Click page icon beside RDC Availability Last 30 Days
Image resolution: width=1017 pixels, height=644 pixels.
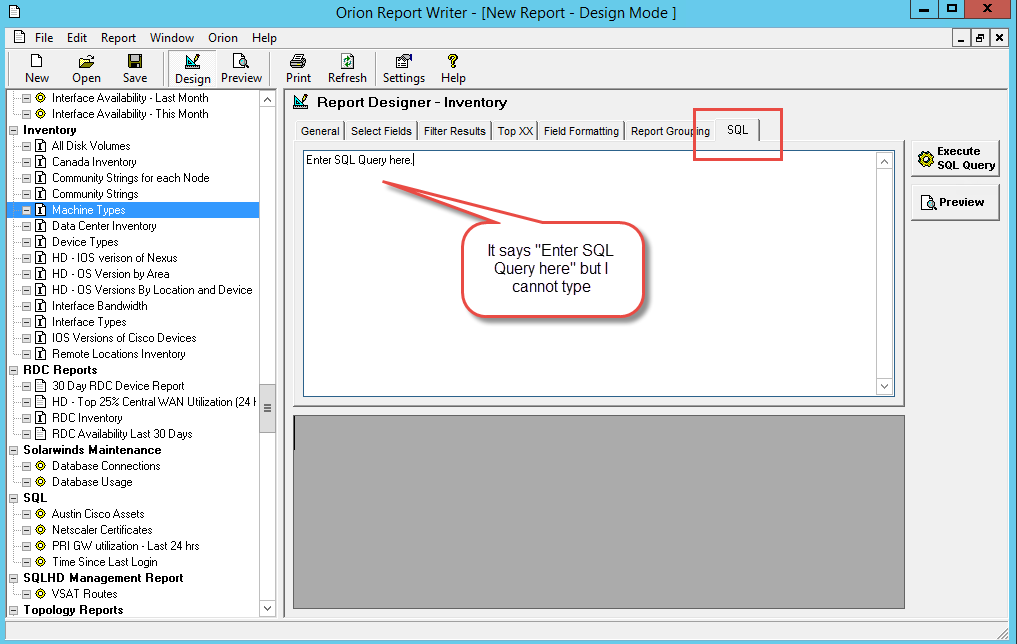tap(40, 434)
